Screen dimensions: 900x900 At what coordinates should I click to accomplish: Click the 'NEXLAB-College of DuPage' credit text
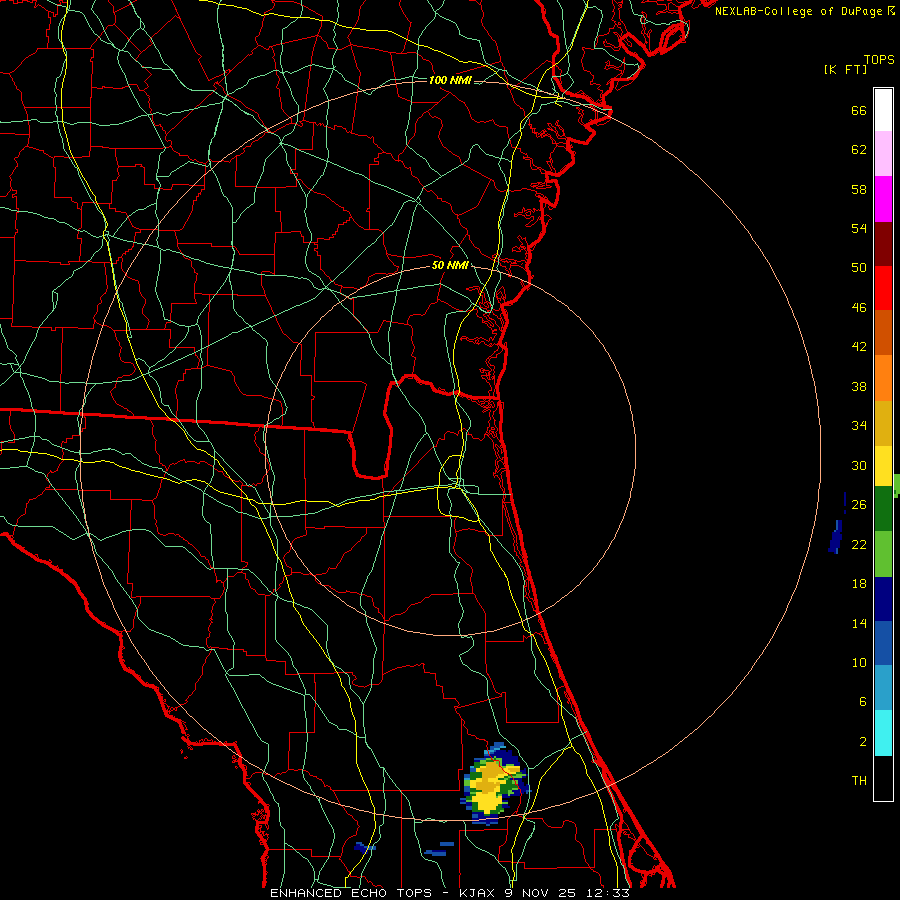798,11
